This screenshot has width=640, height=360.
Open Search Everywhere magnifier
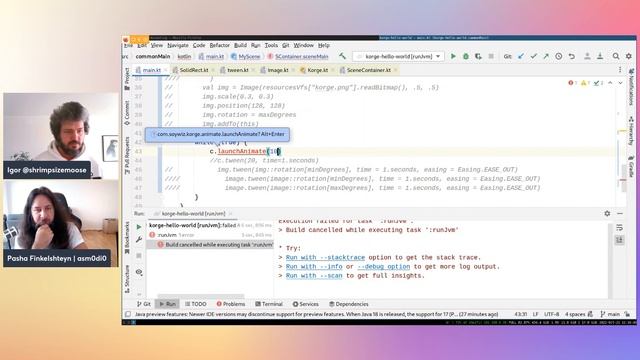[x=616, y=56]
